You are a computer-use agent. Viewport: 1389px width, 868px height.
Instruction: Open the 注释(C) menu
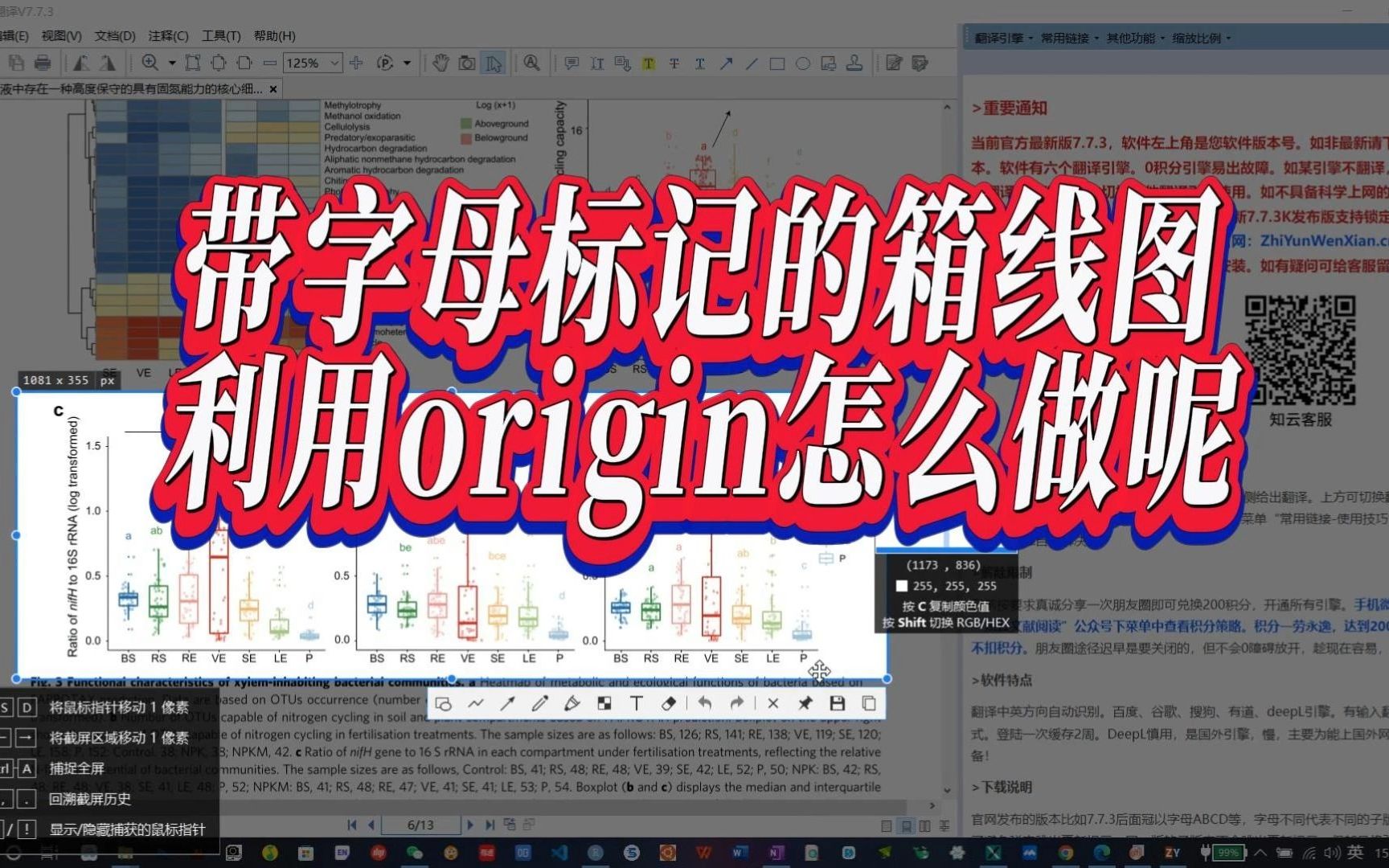[168, 35]
